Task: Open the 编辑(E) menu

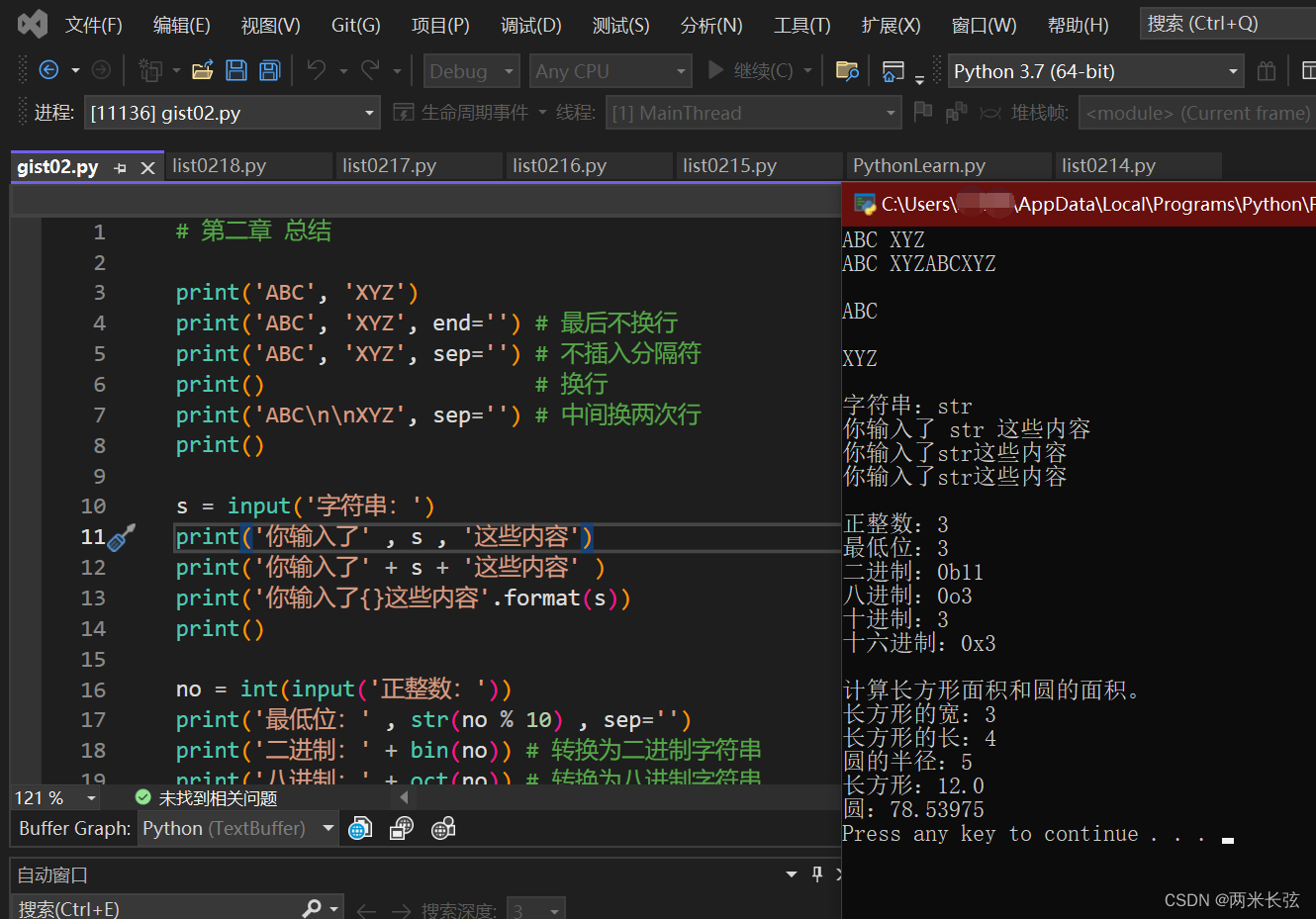Action: [x=182, y=25]
